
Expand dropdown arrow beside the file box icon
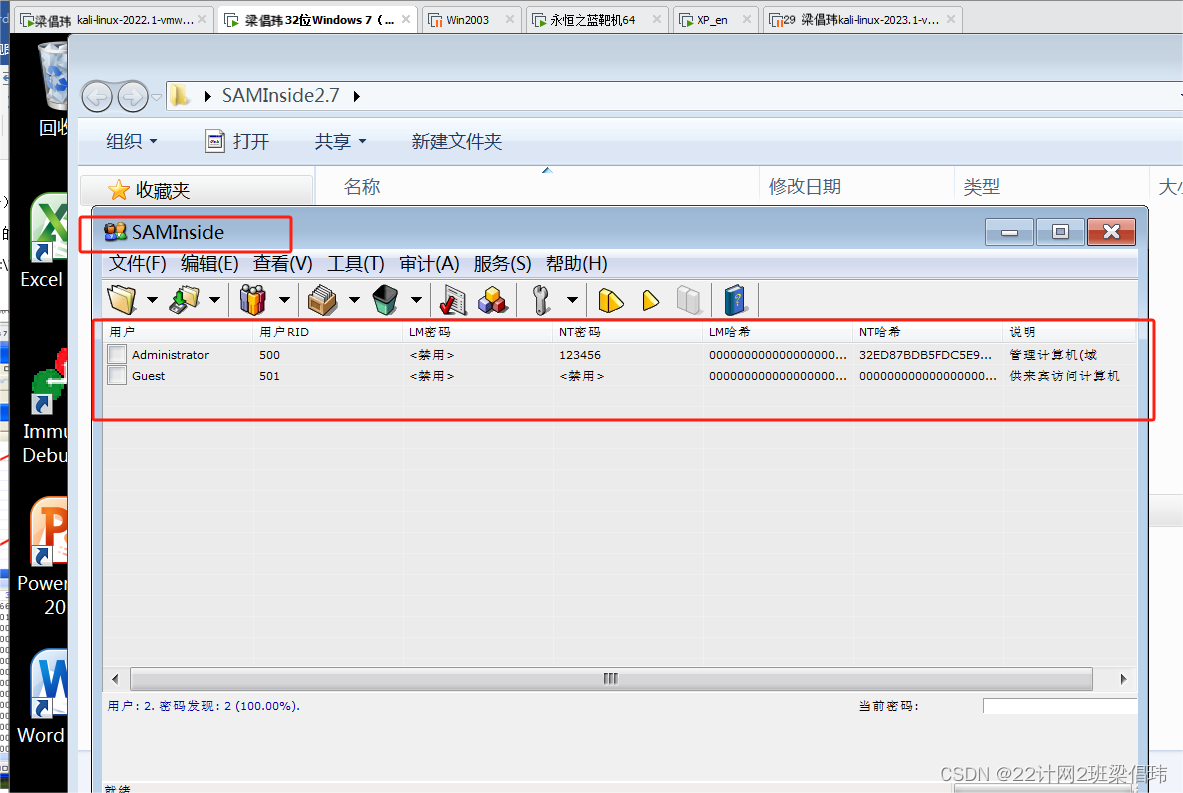[x=354, y=300]
